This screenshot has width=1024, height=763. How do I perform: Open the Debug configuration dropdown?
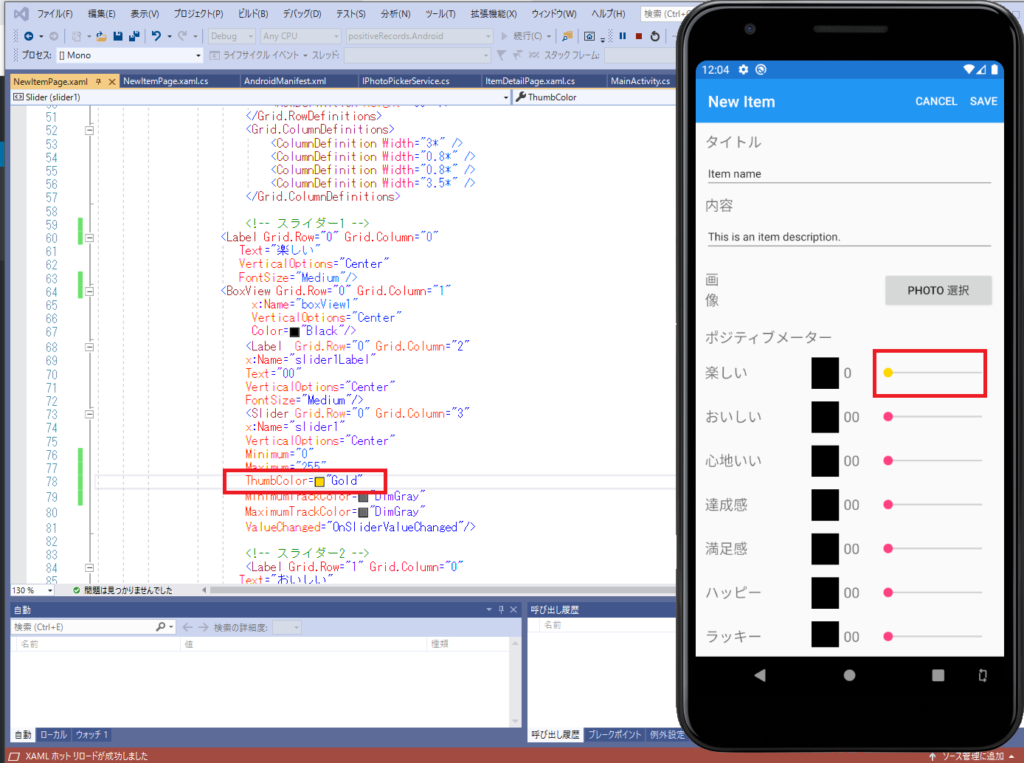(231, 36)
